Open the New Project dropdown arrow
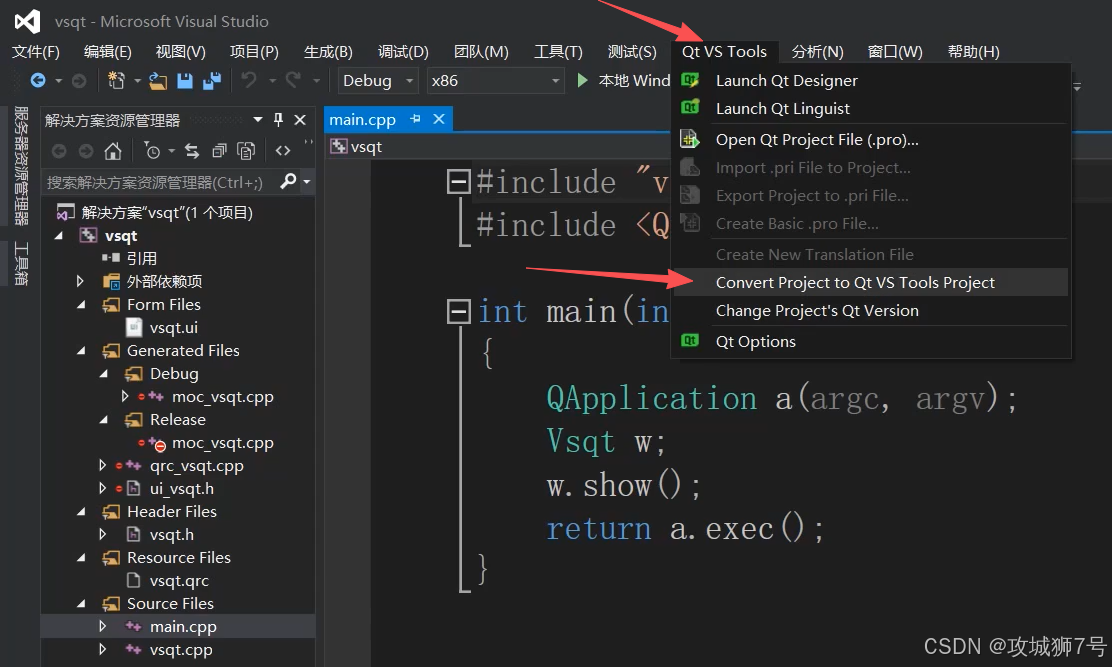The image size is (1112, 667). (x=136, y=81)
